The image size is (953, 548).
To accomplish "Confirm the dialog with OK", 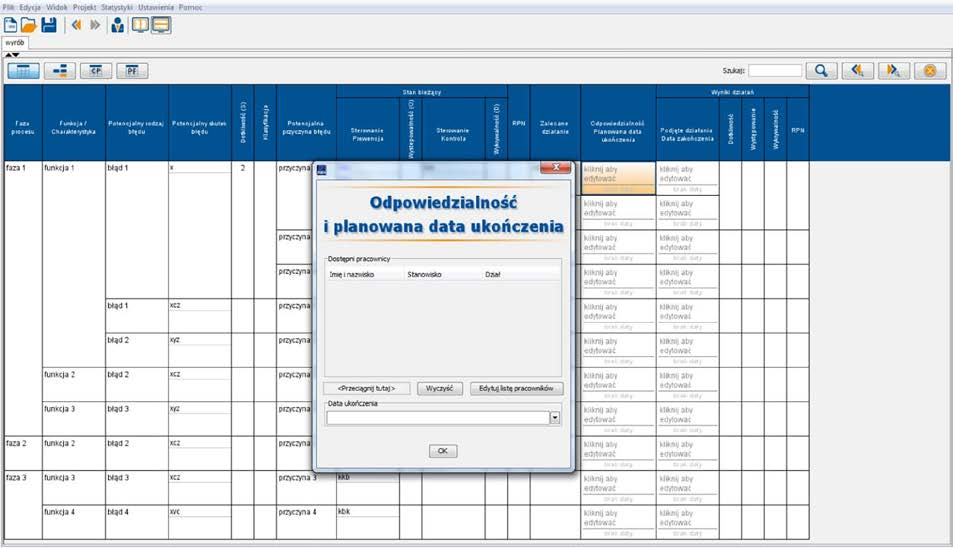I will (442, 451).
